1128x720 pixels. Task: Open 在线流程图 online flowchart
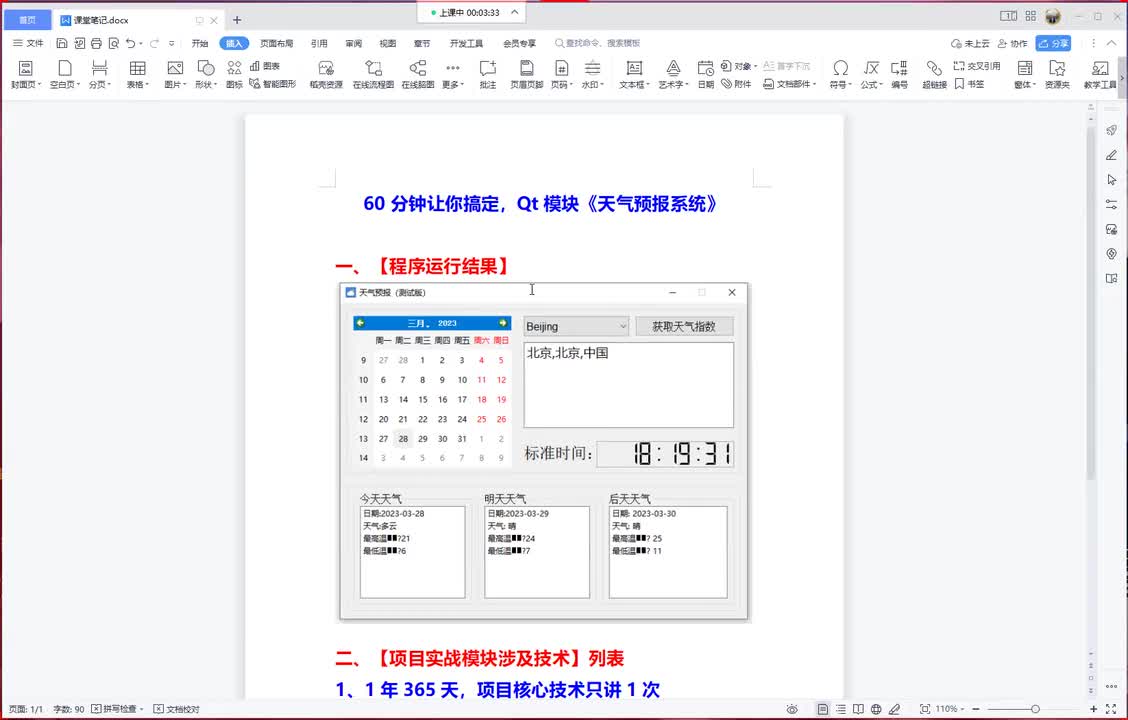coord(373,74)
